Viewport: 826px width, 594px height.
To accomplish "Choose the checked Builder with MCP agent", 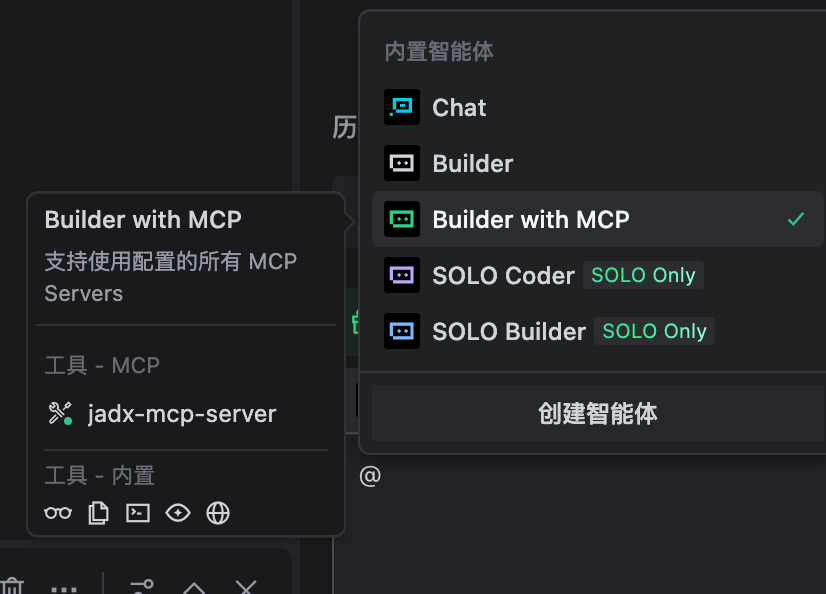I will point(530,220).
